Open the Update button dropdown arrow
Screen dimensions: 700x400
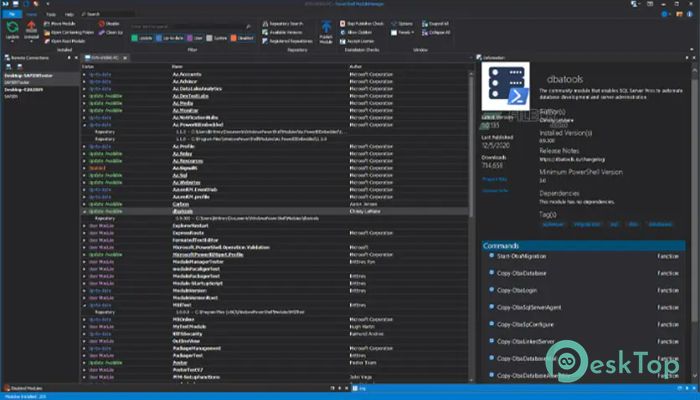12,42
